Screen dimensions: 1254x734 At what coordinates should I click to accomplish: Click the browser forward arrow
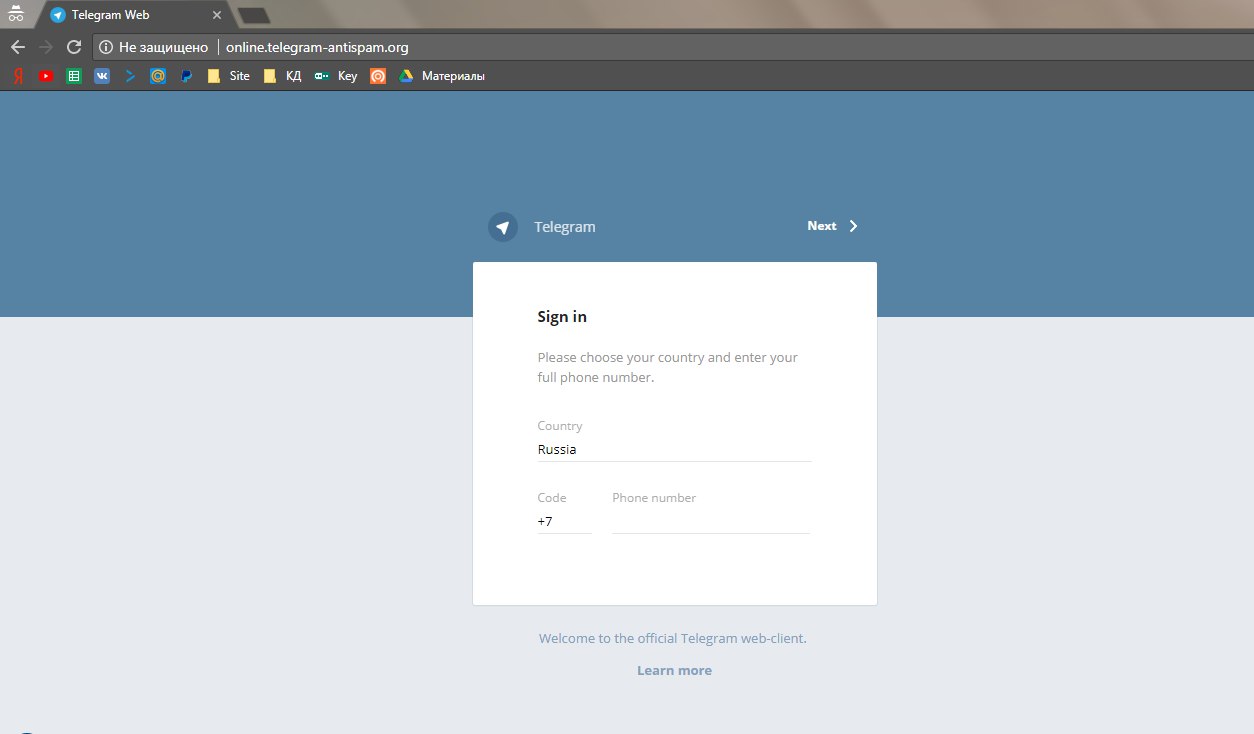coord(46,47)
